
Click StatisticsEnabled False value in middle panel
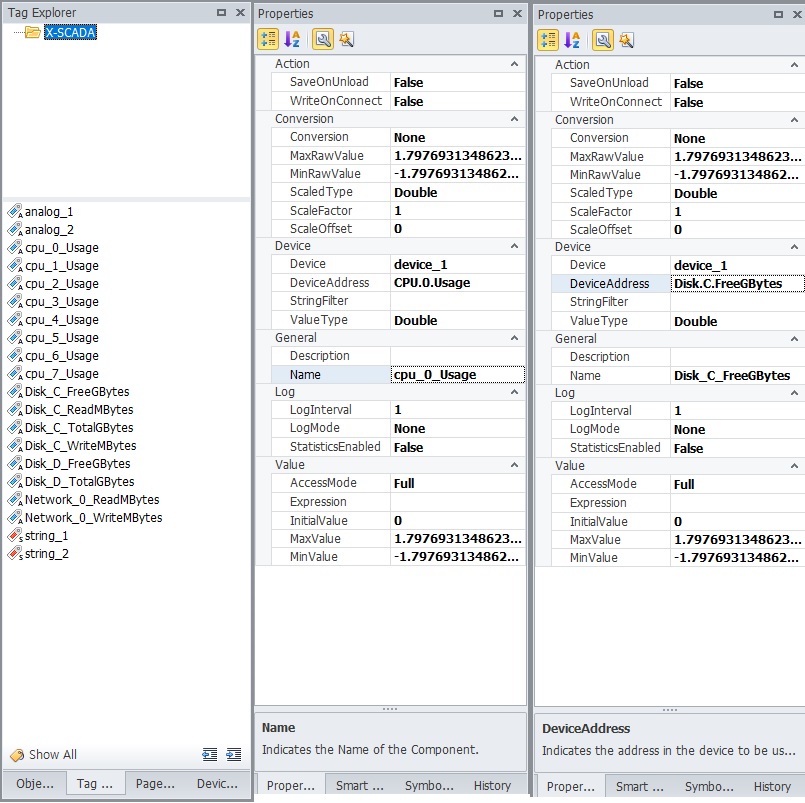457,447
